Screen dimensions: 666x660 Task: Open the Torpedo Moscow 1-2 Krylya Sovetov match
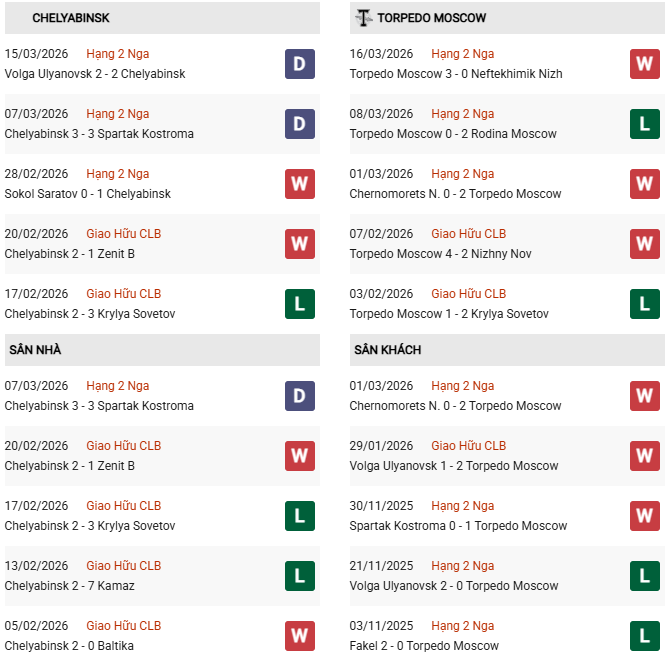click(x=449, y=314)
